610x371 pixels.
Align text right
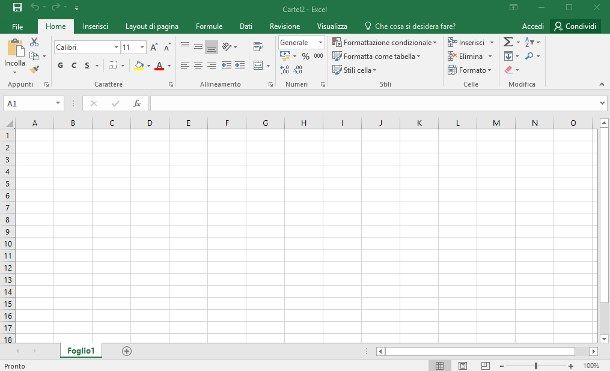pos(211,65)
